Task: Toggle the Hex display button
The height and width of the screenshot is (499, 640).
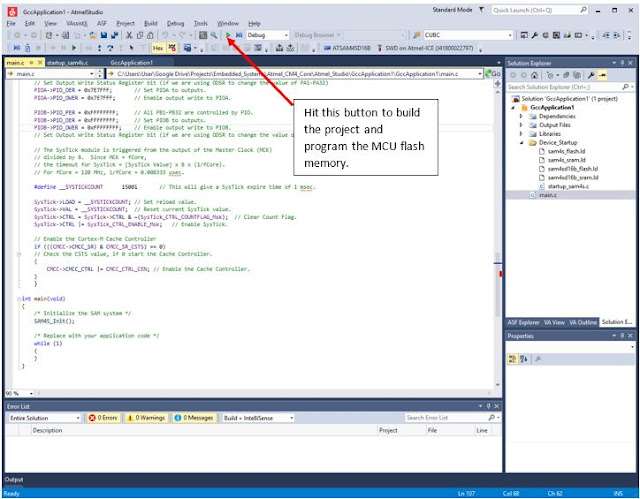Action: coord(158,48)
